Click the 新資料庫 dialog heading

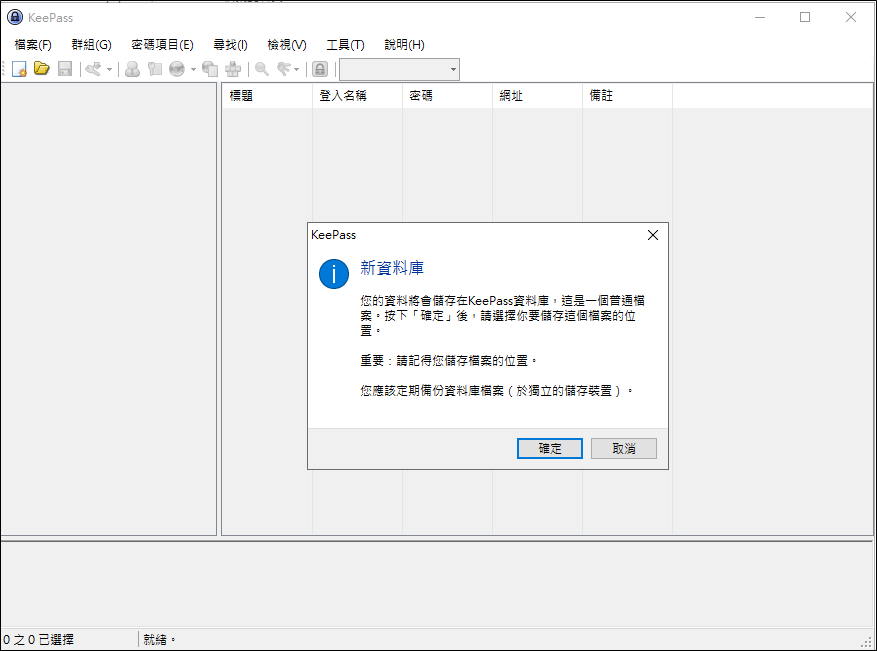(392, 268)
